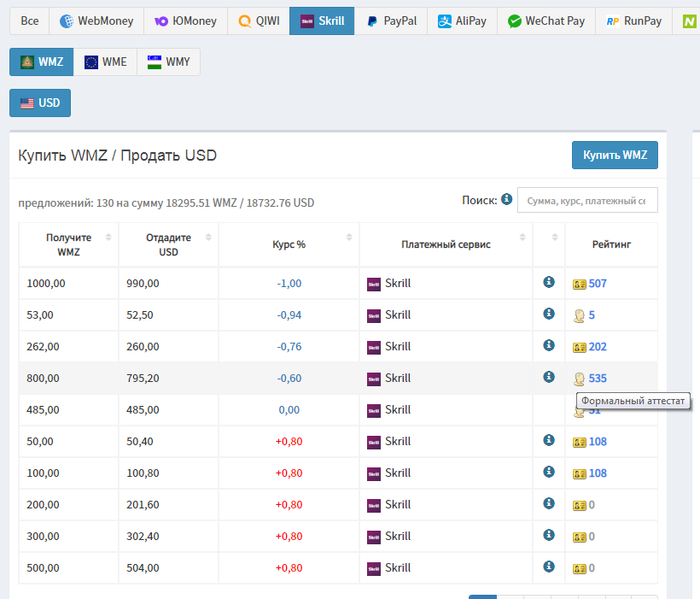700x599 pixels.
Task: Click the 0,00 rate value
Action: point(289,410)
